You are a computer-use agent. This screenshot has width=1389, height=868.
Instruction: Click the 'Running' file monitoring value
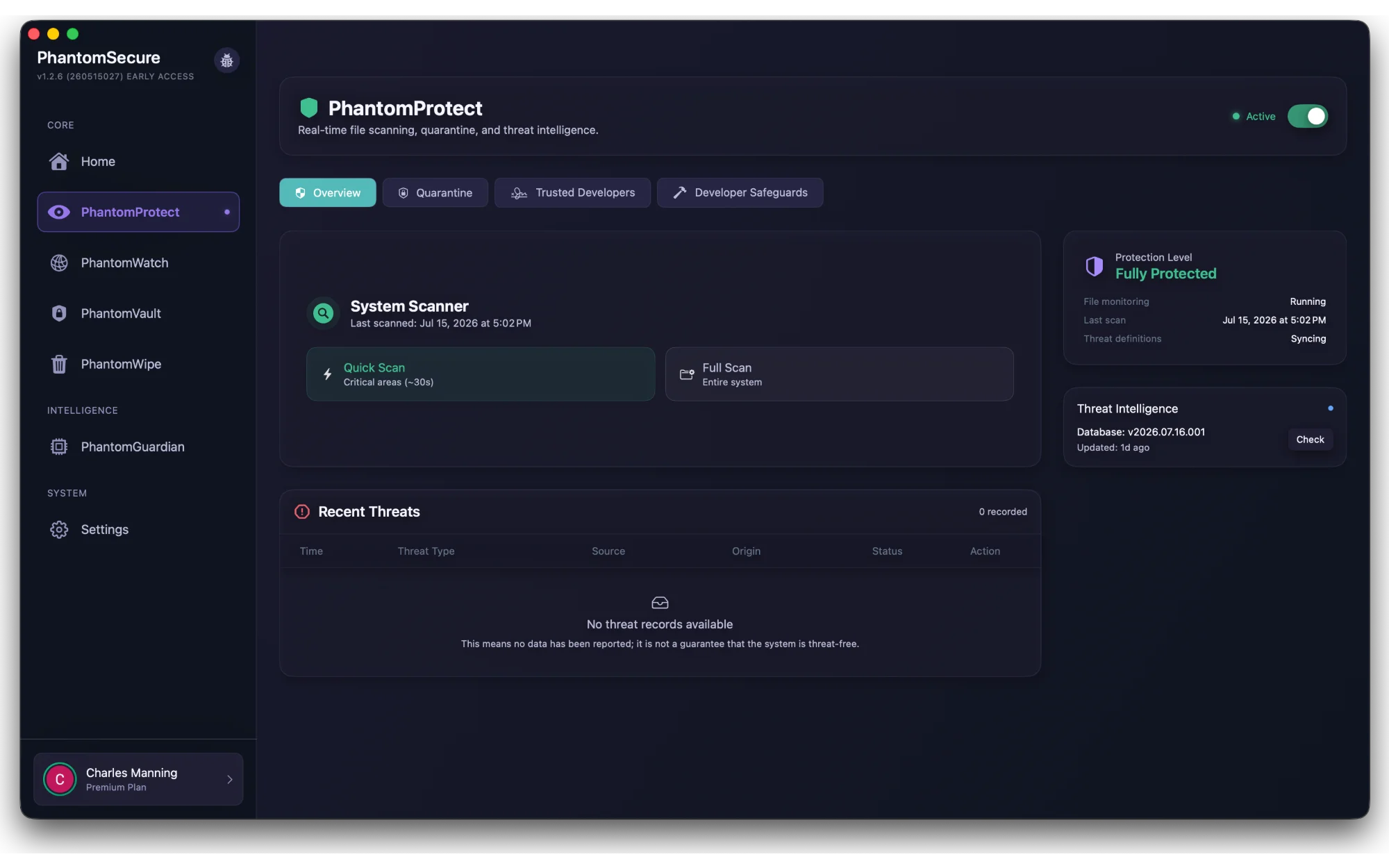(x=1308, y=301)
